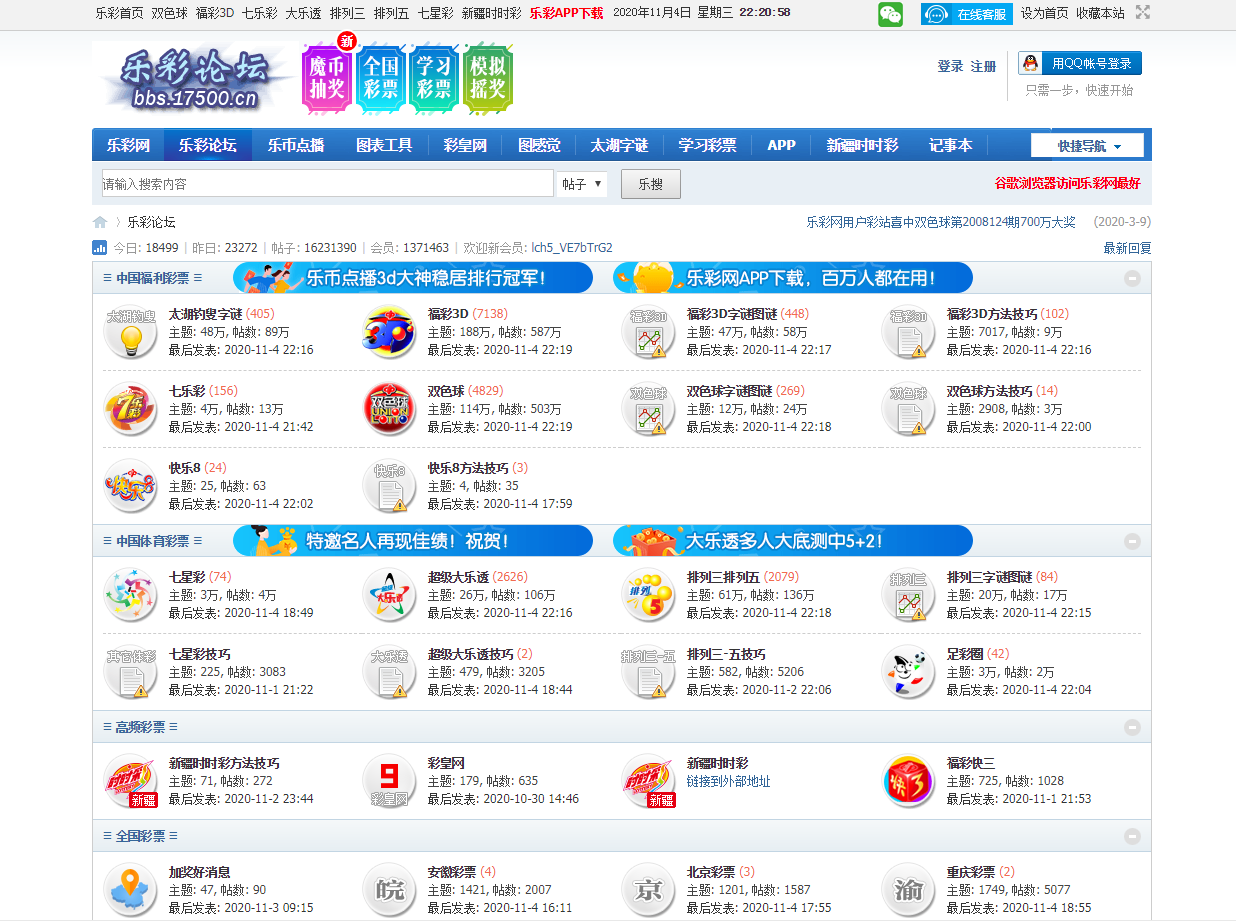The height and width of the screenshot is (924, 1236).
Task: Expand the 帖子 search type dropdown
Action: (581, 184)
